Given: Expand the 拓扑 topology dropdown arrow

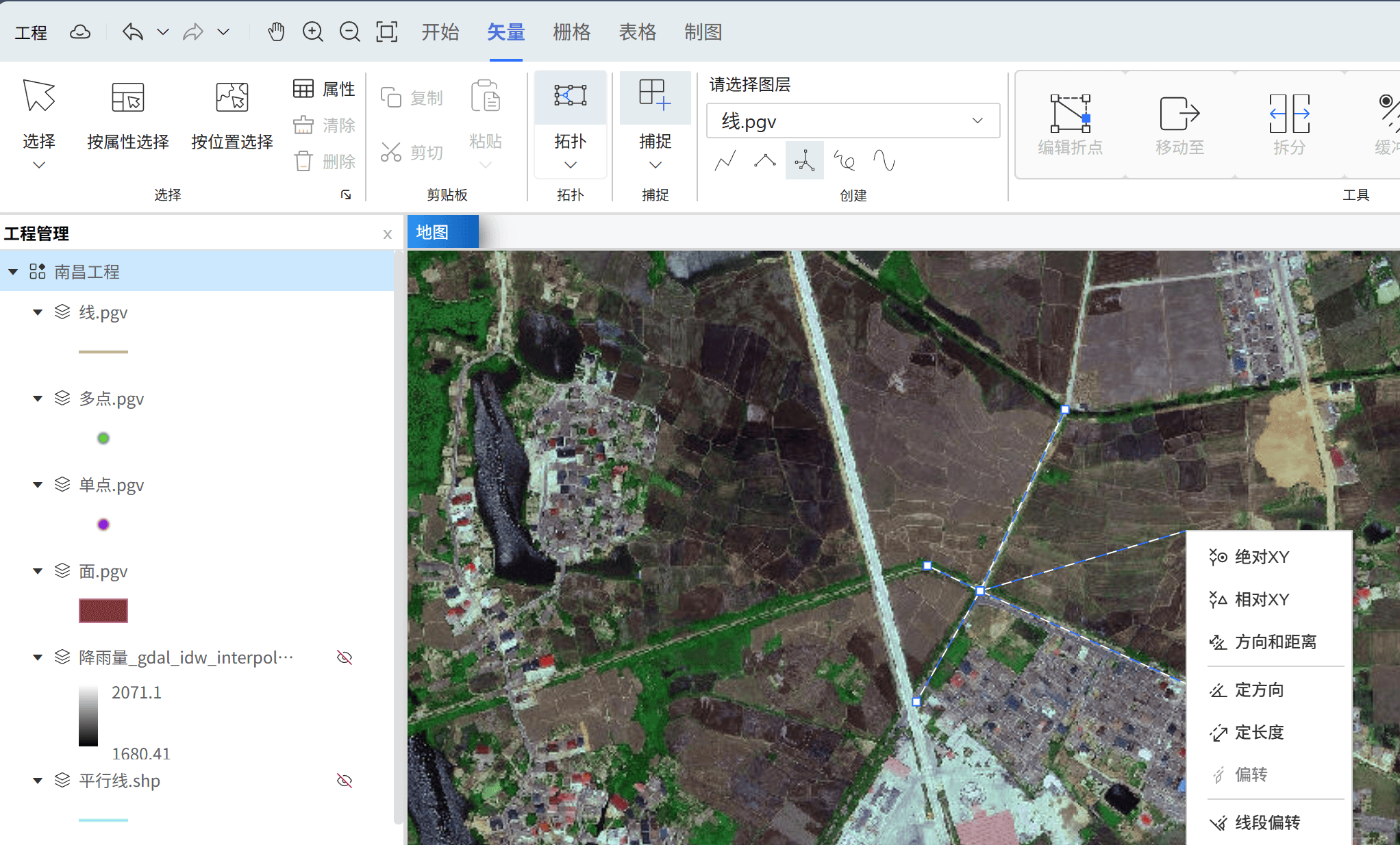Looking at the screenshot, I should click(x=570, y=165).
